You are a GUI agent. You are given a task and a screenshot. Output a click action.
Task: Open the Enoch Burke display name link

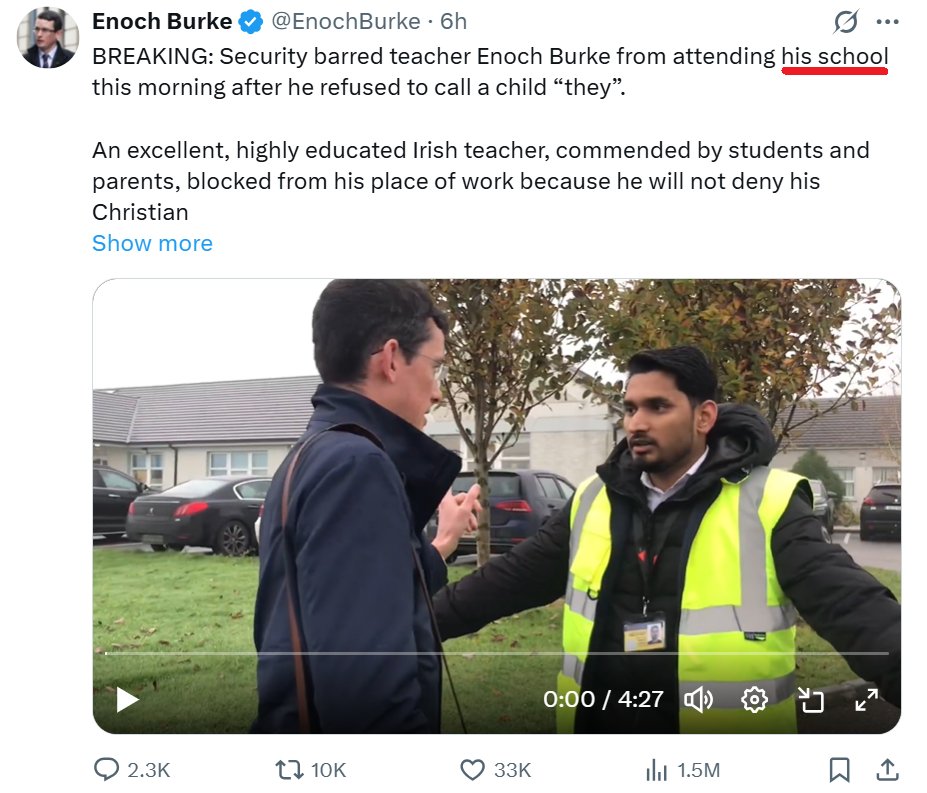click(x=162, y=21)
